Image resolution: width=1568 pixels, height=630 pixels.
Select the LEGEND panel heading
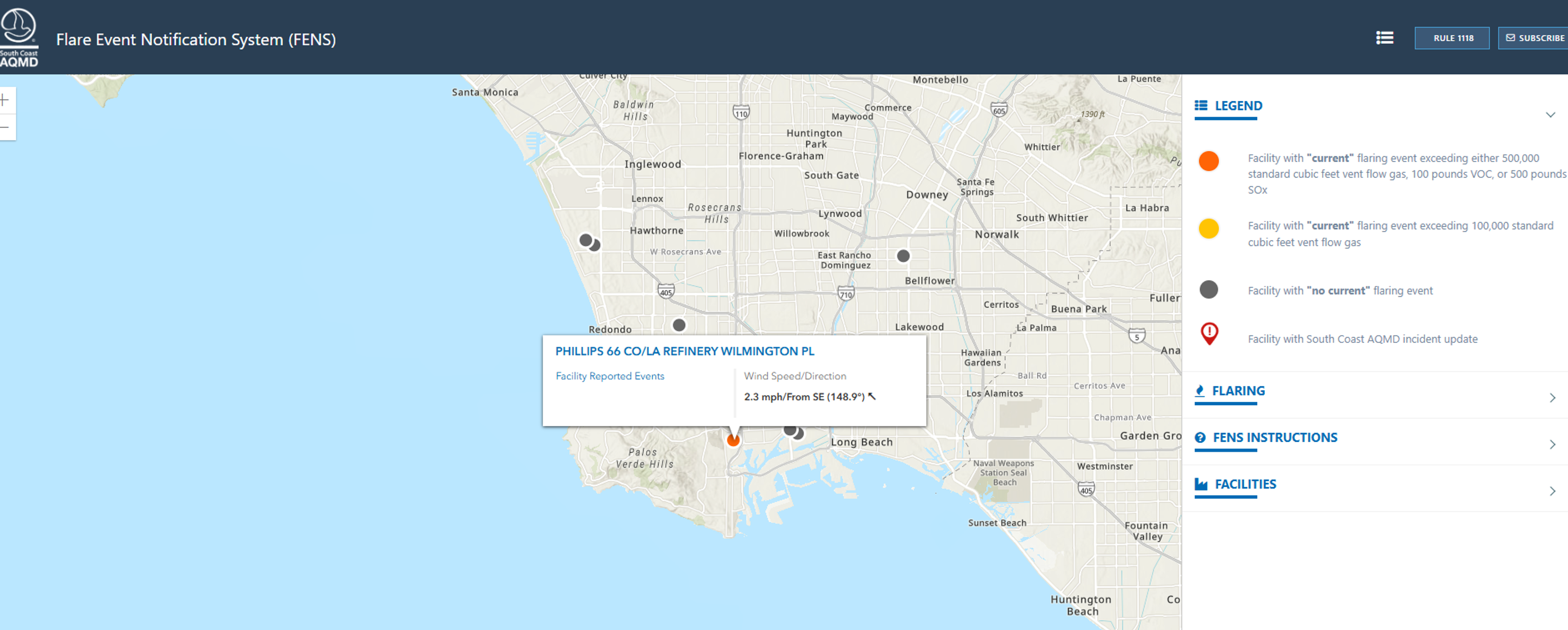click(x=1238, y=106)
